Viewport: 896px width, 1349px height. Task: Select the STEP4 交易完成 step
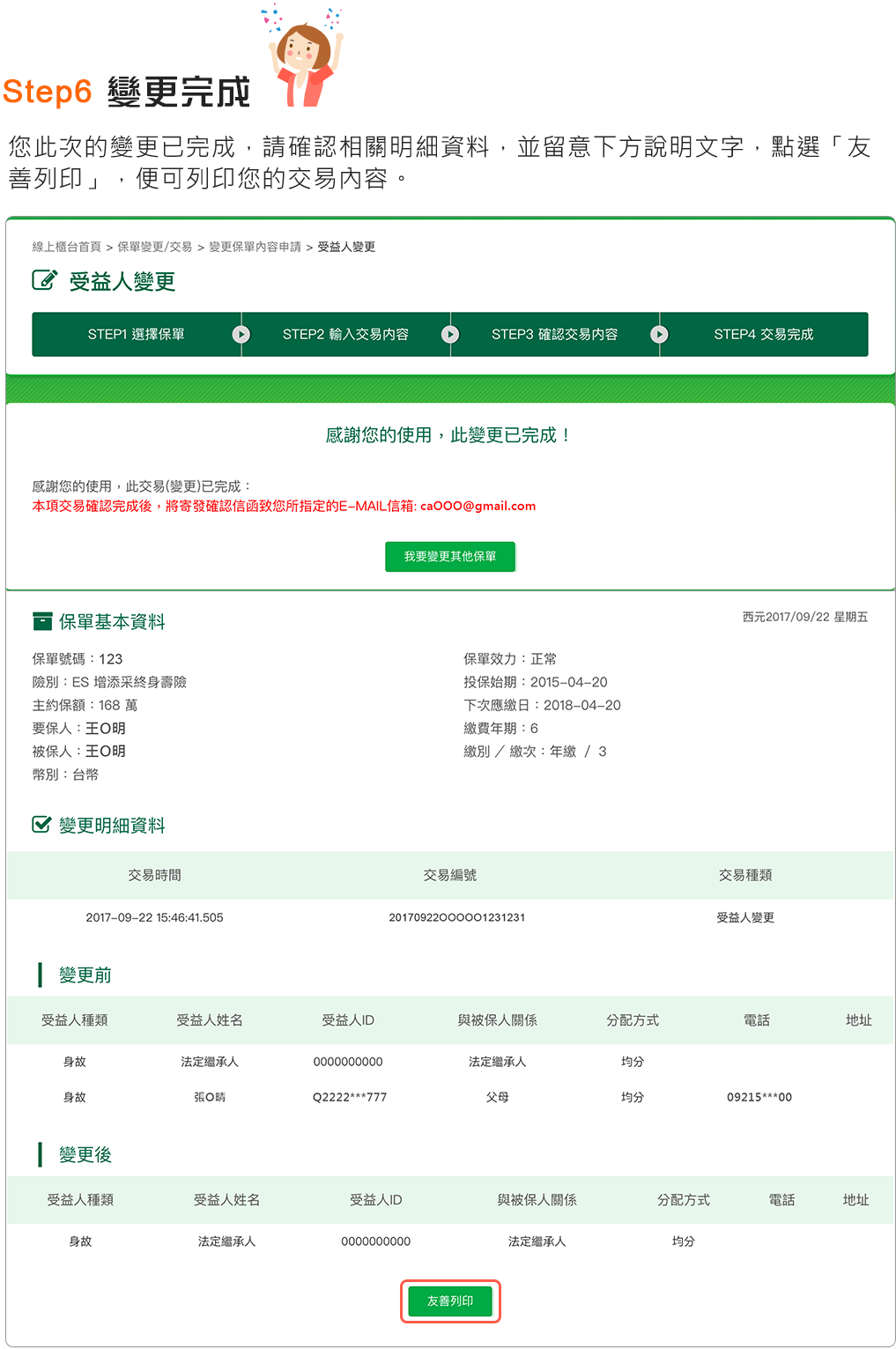click(764, 335)
